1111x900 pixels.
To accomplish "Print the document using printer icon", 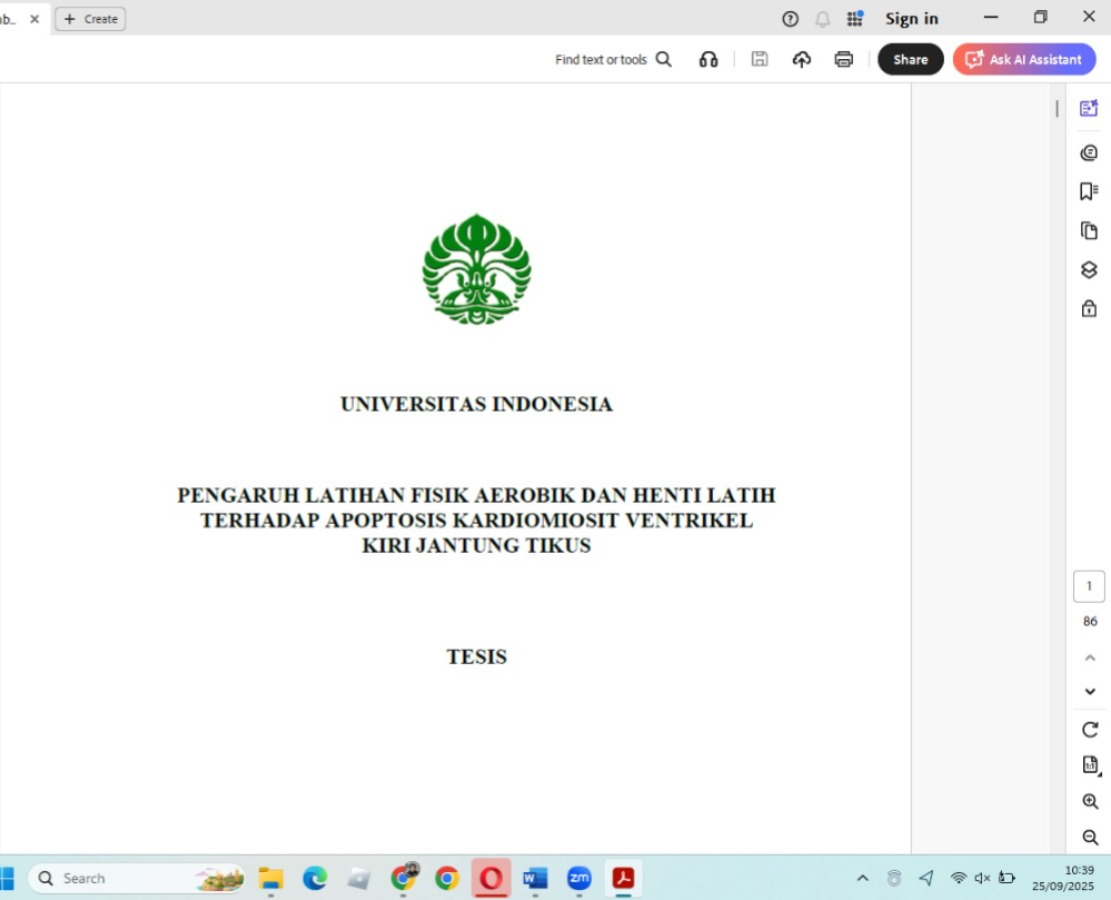I will (x=843, y=60).
